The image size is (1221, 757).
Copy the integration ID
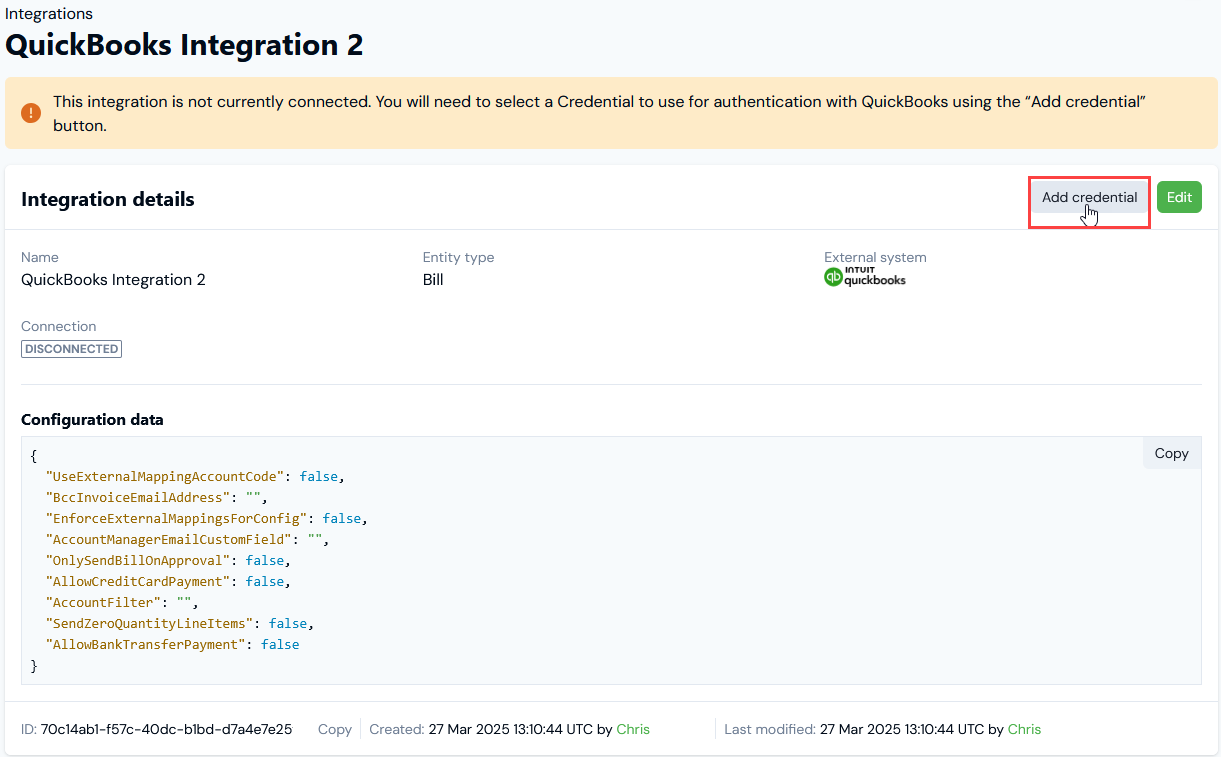[334, 729]
